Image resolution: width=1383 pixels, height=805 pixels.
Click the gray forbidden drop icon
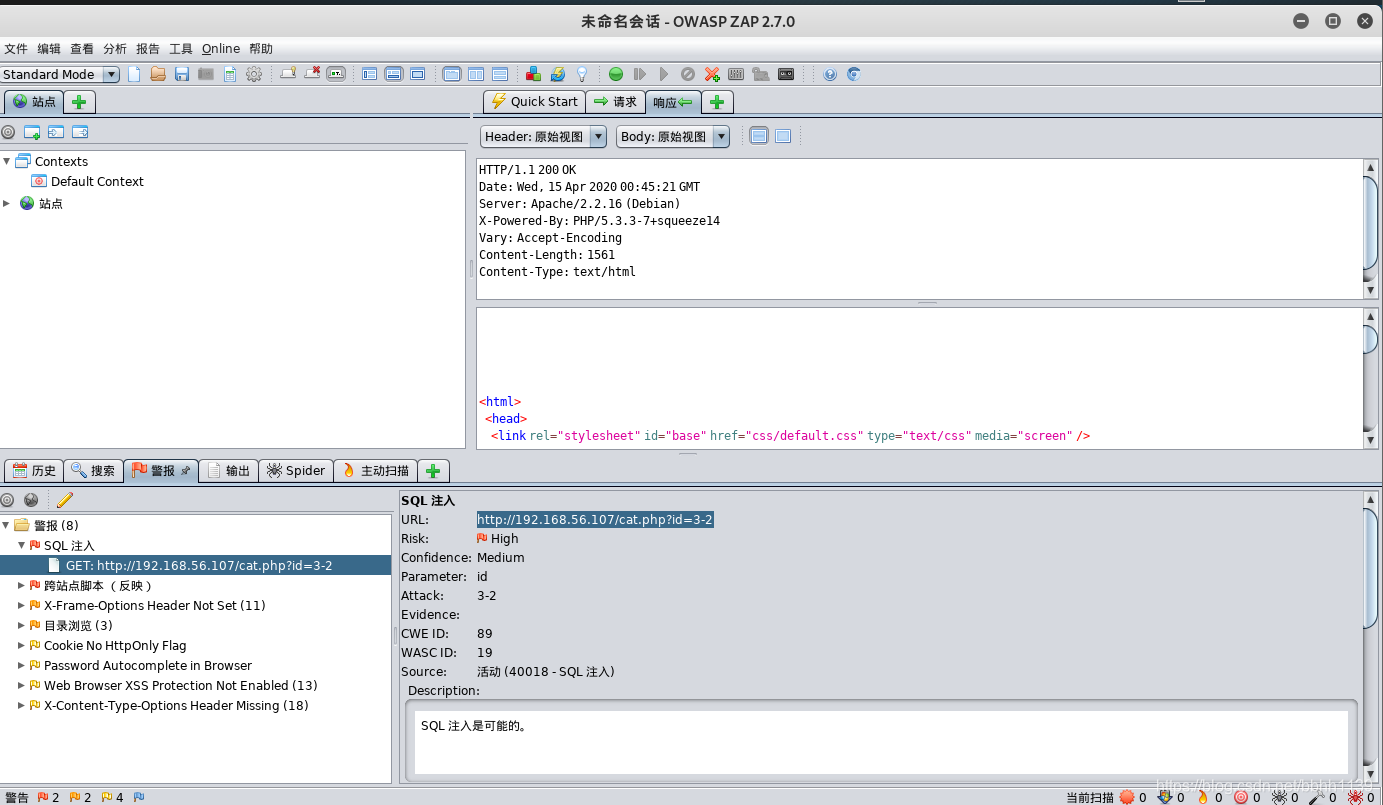point(688,74)
